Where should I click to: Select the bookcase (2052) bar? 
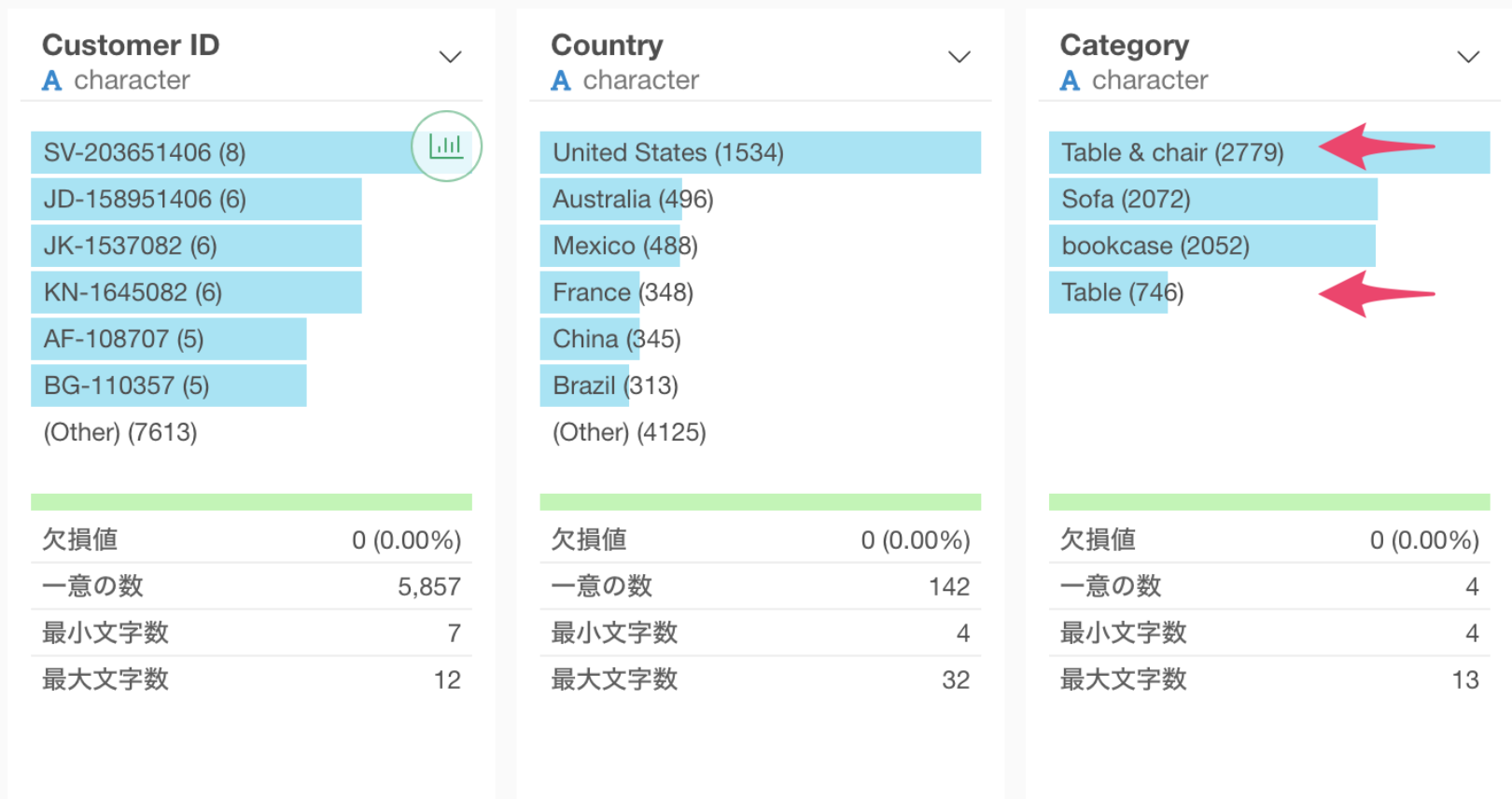tap(1212, 245)
